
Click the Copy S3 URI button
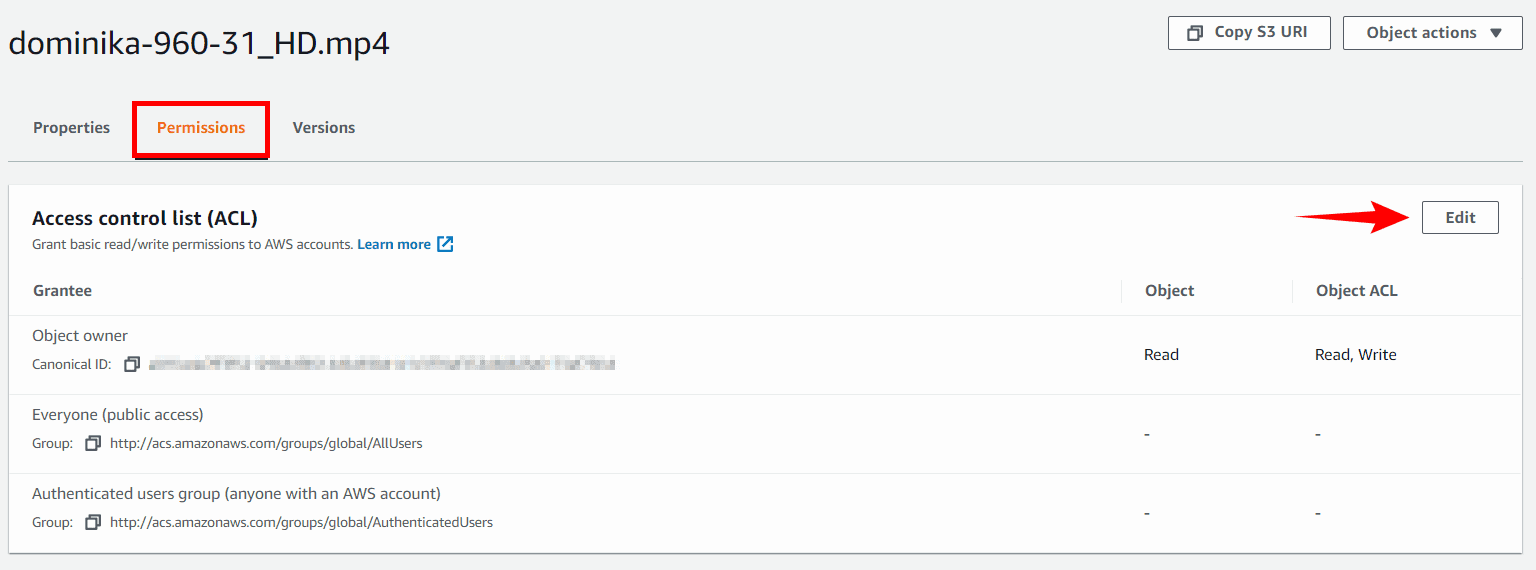pos(1250,33)
